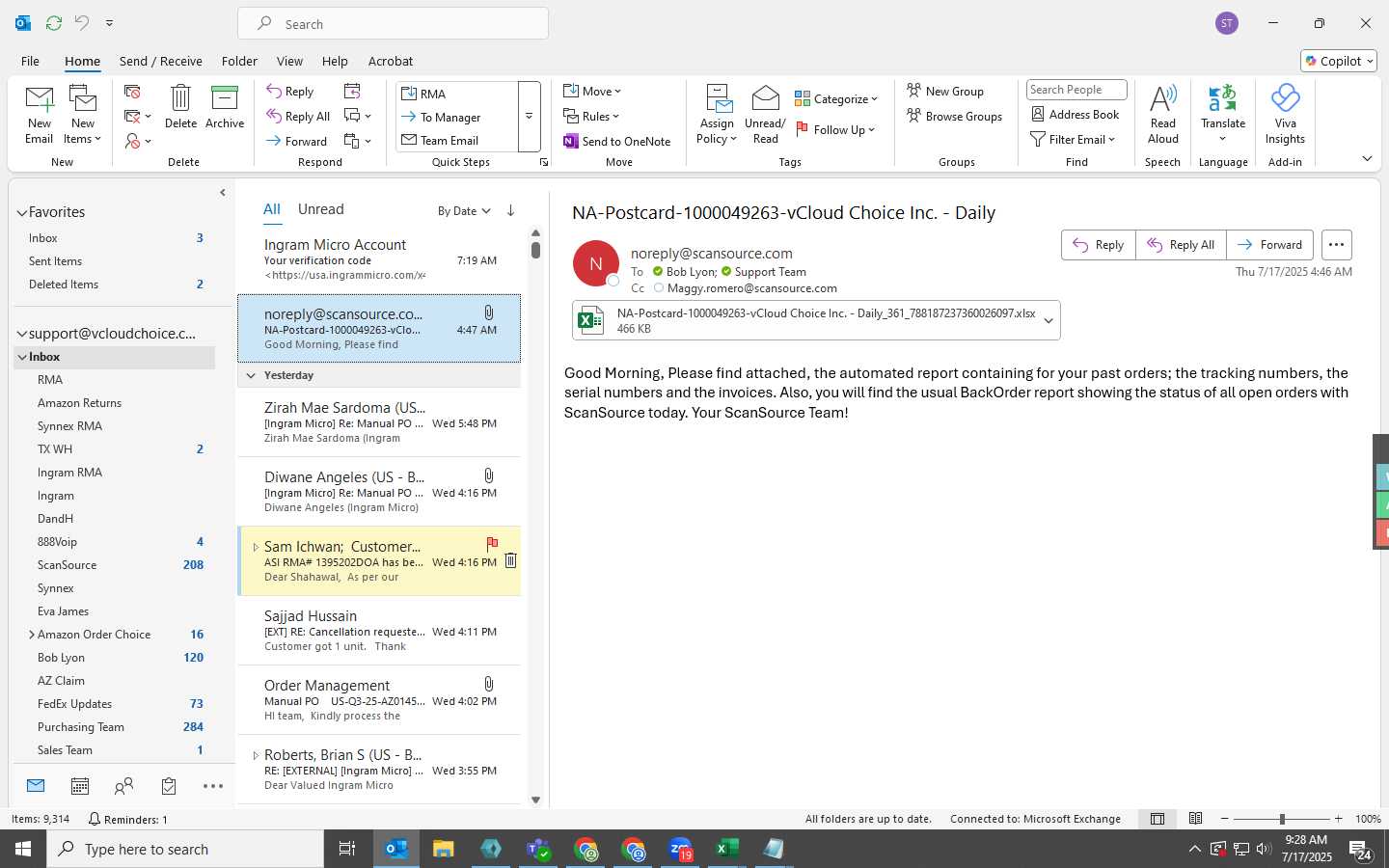Reverse sort order arrow in message list
The height and width of the screenshot is (868, 1389).
coord(510,210)
